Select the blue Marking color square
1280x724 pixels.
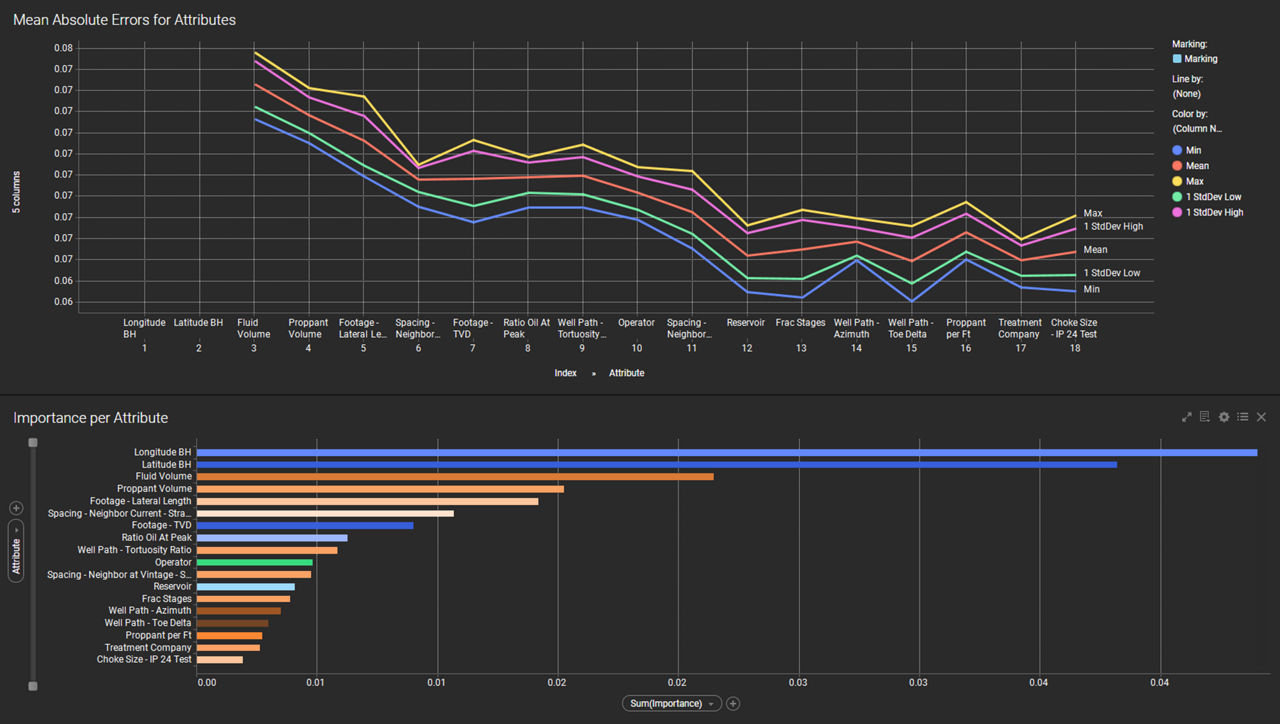point(1177,59)
